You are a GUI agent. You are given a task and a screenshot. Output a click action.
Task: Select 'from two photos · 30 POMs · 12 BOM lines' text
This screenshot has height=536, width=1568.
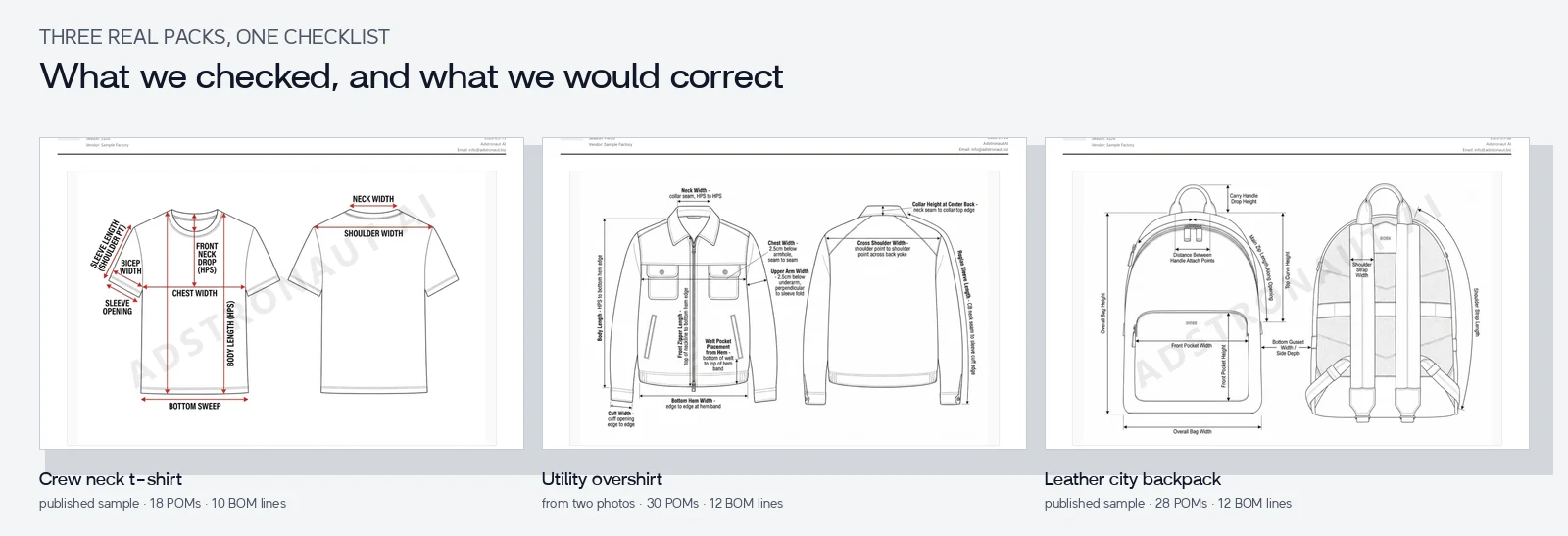pyautogui.click(x=662, y=503)
